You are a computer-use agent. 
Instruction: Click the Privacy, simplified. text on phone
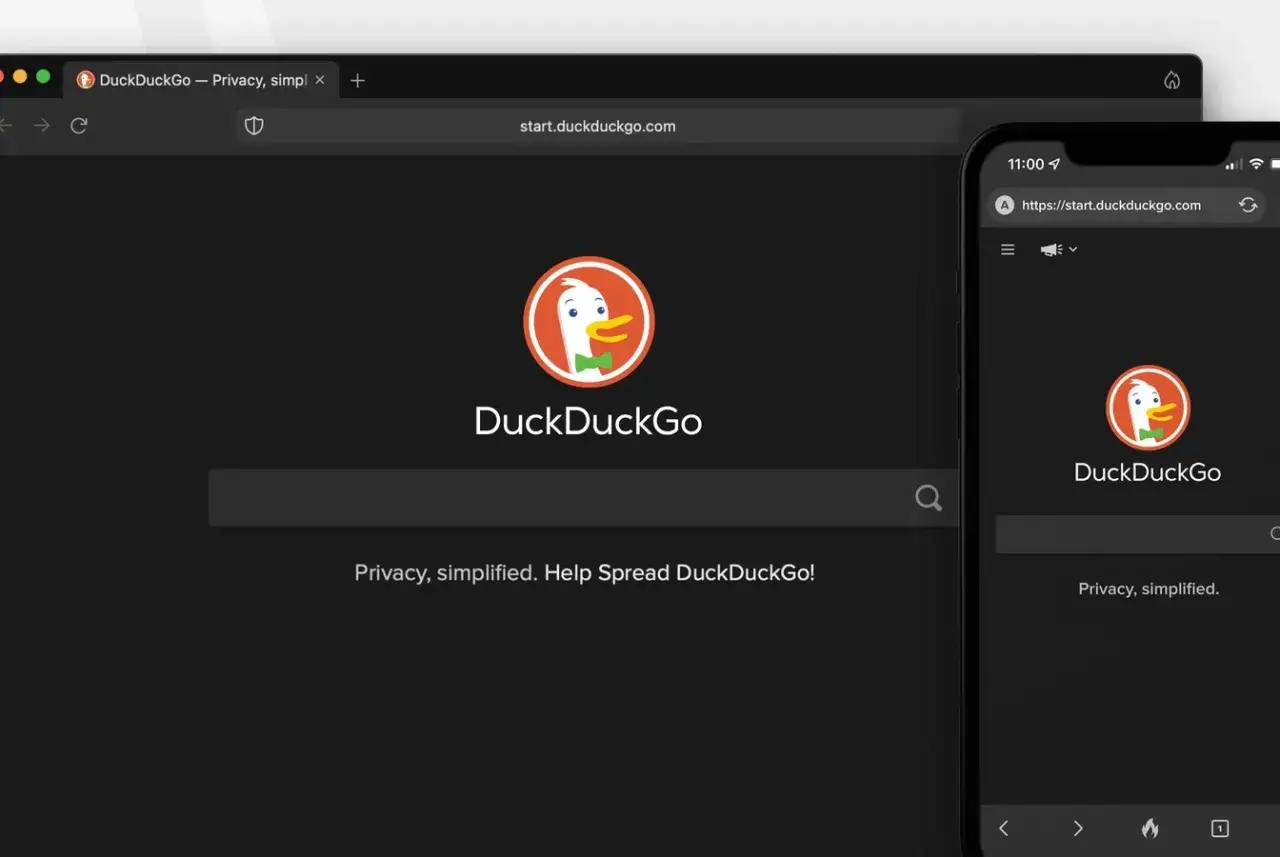[x=1148, y=589]
